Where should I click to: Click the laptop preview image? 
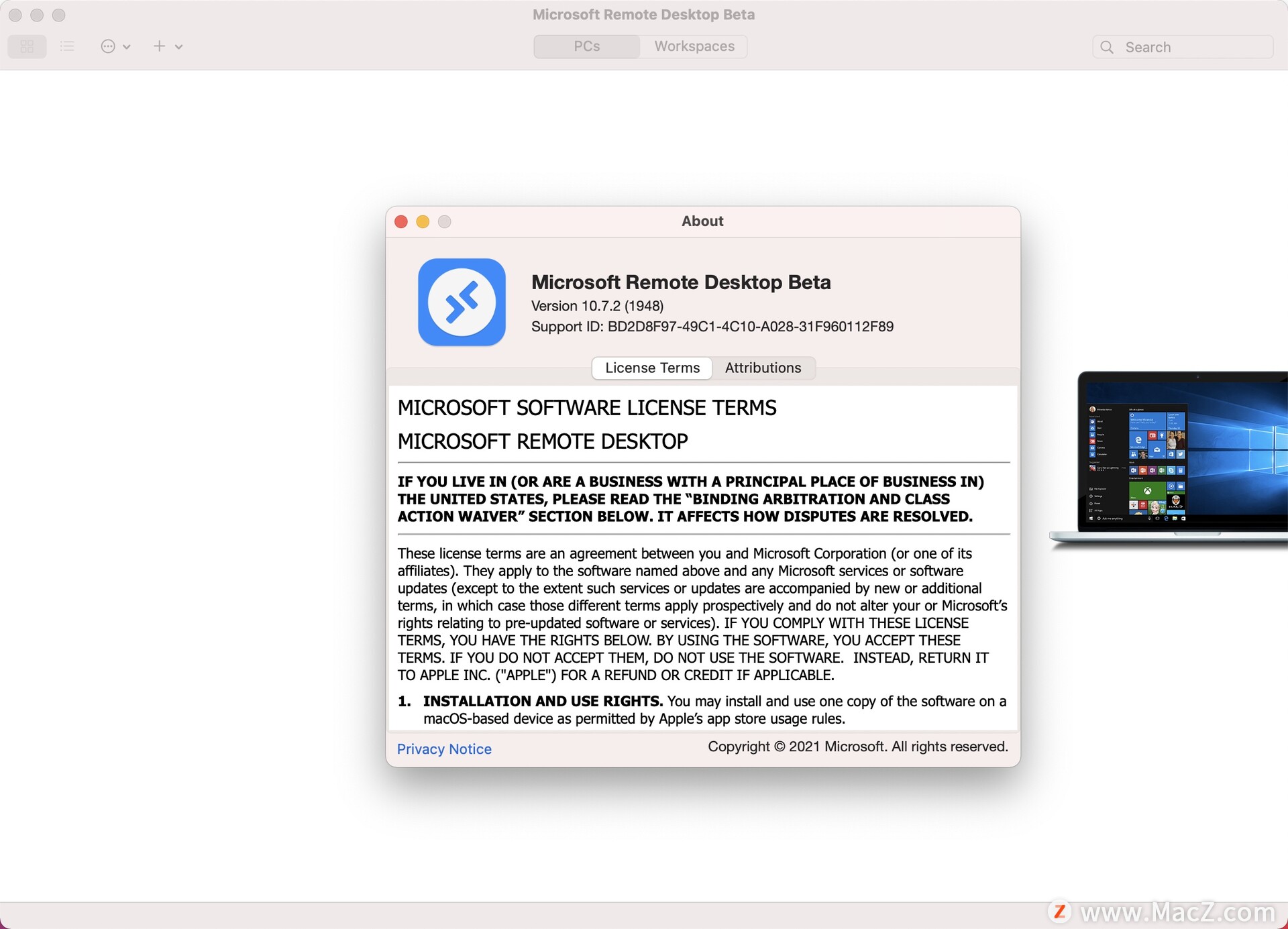[x=1169, y=459]
